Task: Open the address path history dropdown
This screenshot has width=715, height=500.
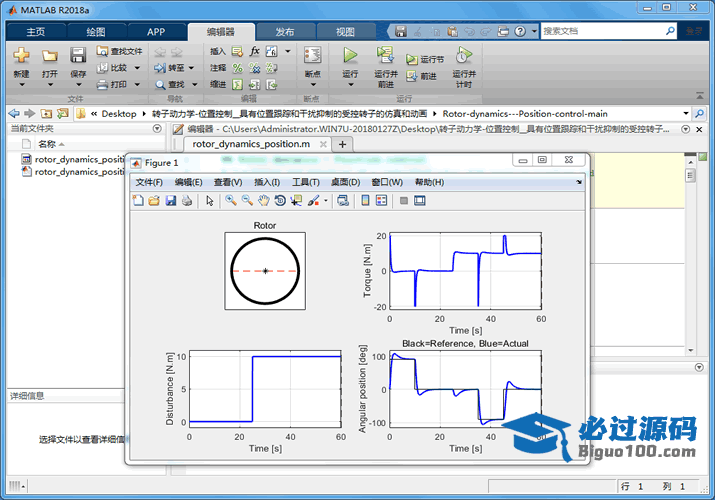Action: (686, 113)
